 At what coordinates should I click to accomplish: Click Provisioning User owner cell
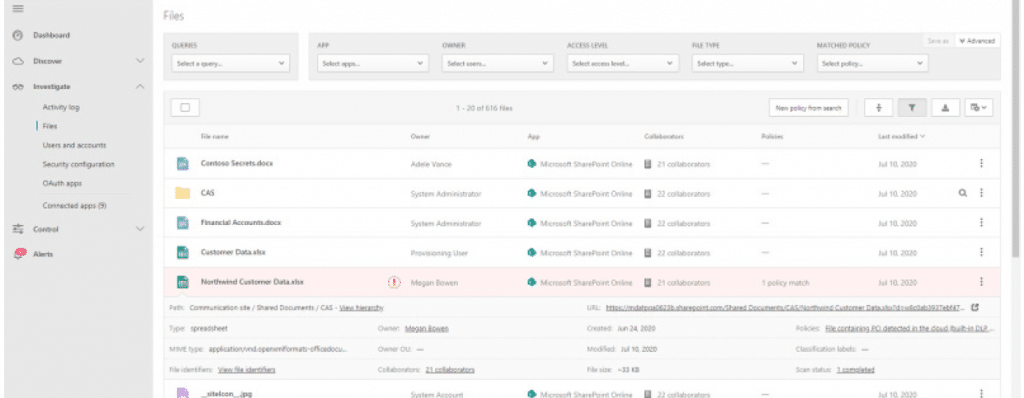pos(439,253)
